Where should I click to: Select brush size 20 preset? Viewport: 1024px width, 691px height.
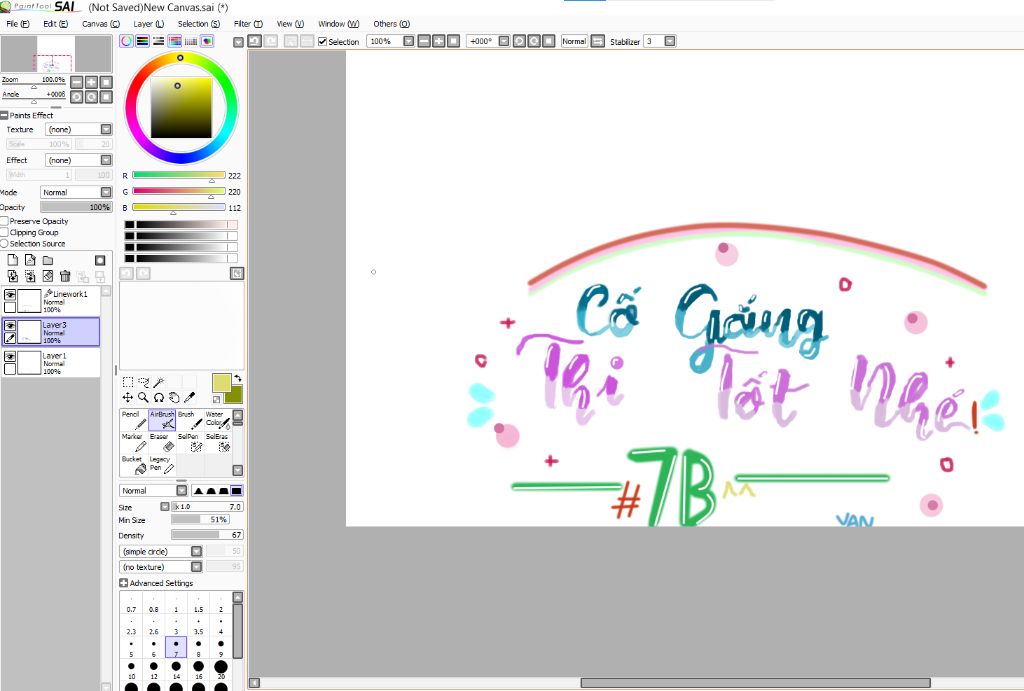[x=221, y=670]
